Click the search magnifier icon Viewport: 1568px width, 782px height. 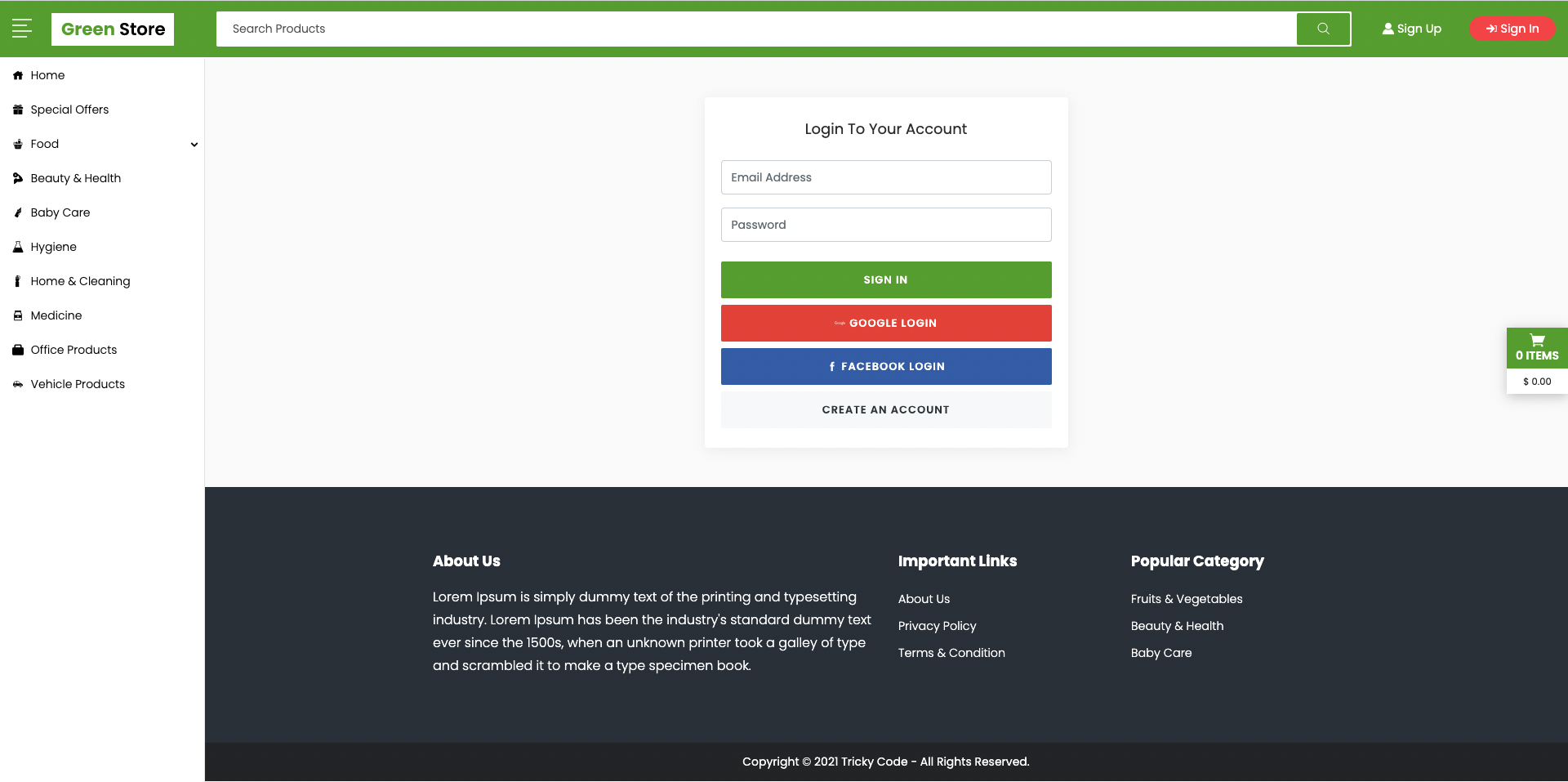pyautogui.click(x=1322, y=29)
